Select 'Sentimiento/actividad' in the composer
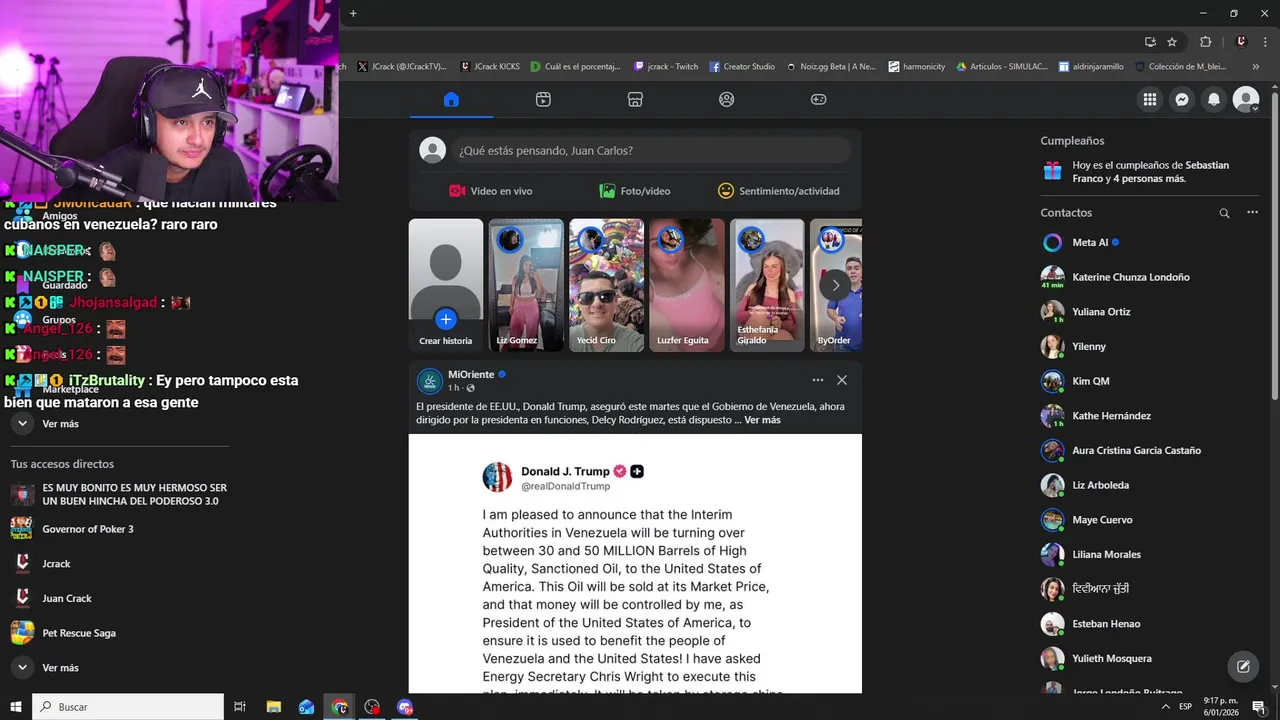This screenshot has width=1280, height=720. pyautogui.click(x=779, y=191)
